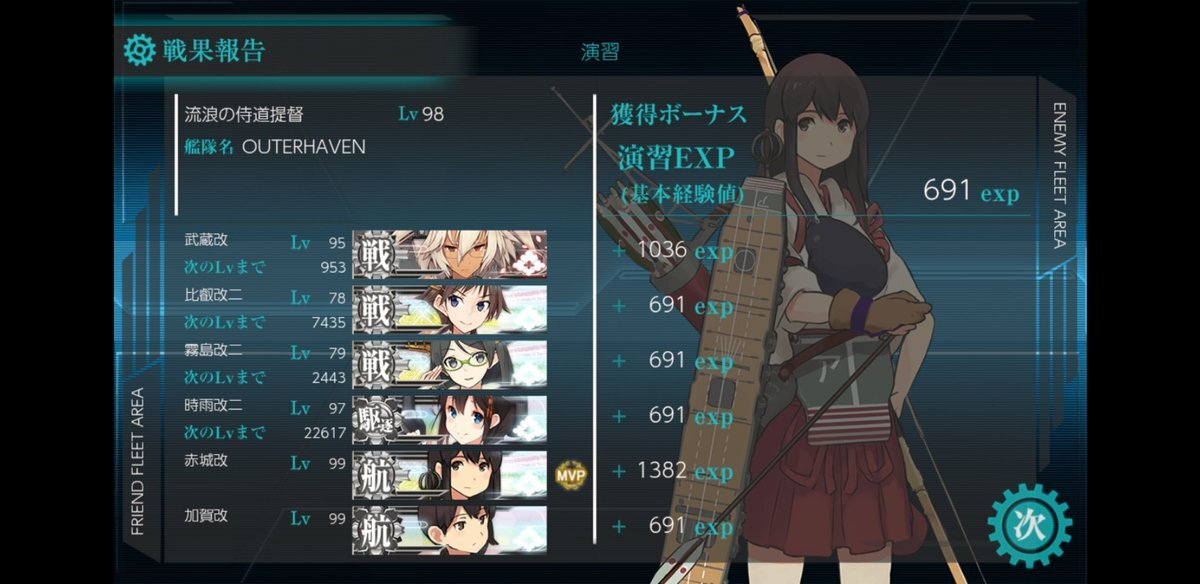Select the 時雨改二 destroyer portrait banner
Image resolution: width=1200 pixels, height=584 pixels.
pyautogui.click(x=449, y=418)
